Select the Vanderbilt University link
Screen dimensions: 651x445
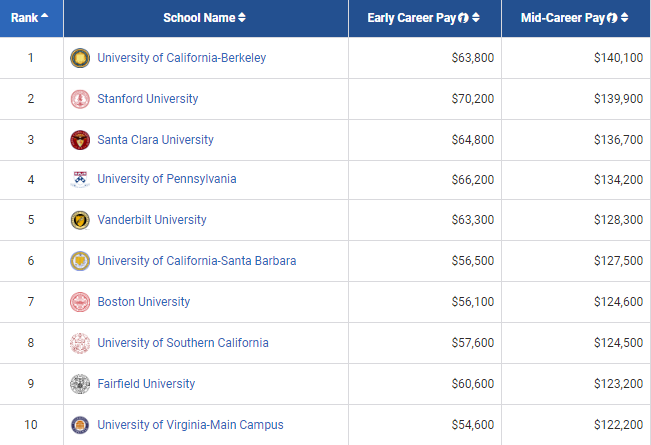152,220
